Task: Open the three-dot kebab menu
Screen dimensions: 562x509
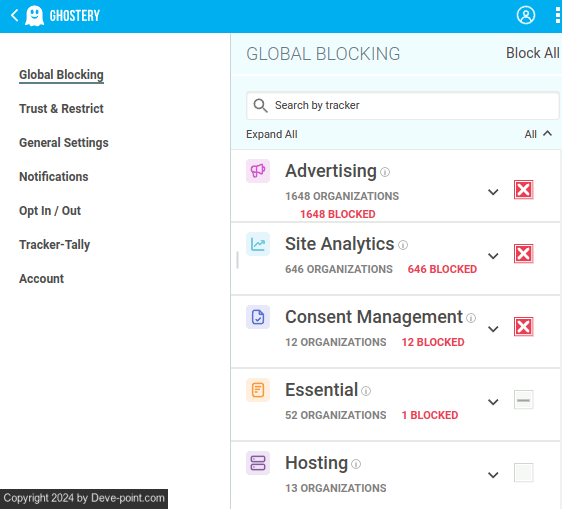Action: pyautogui.click(x=557, y=15)
